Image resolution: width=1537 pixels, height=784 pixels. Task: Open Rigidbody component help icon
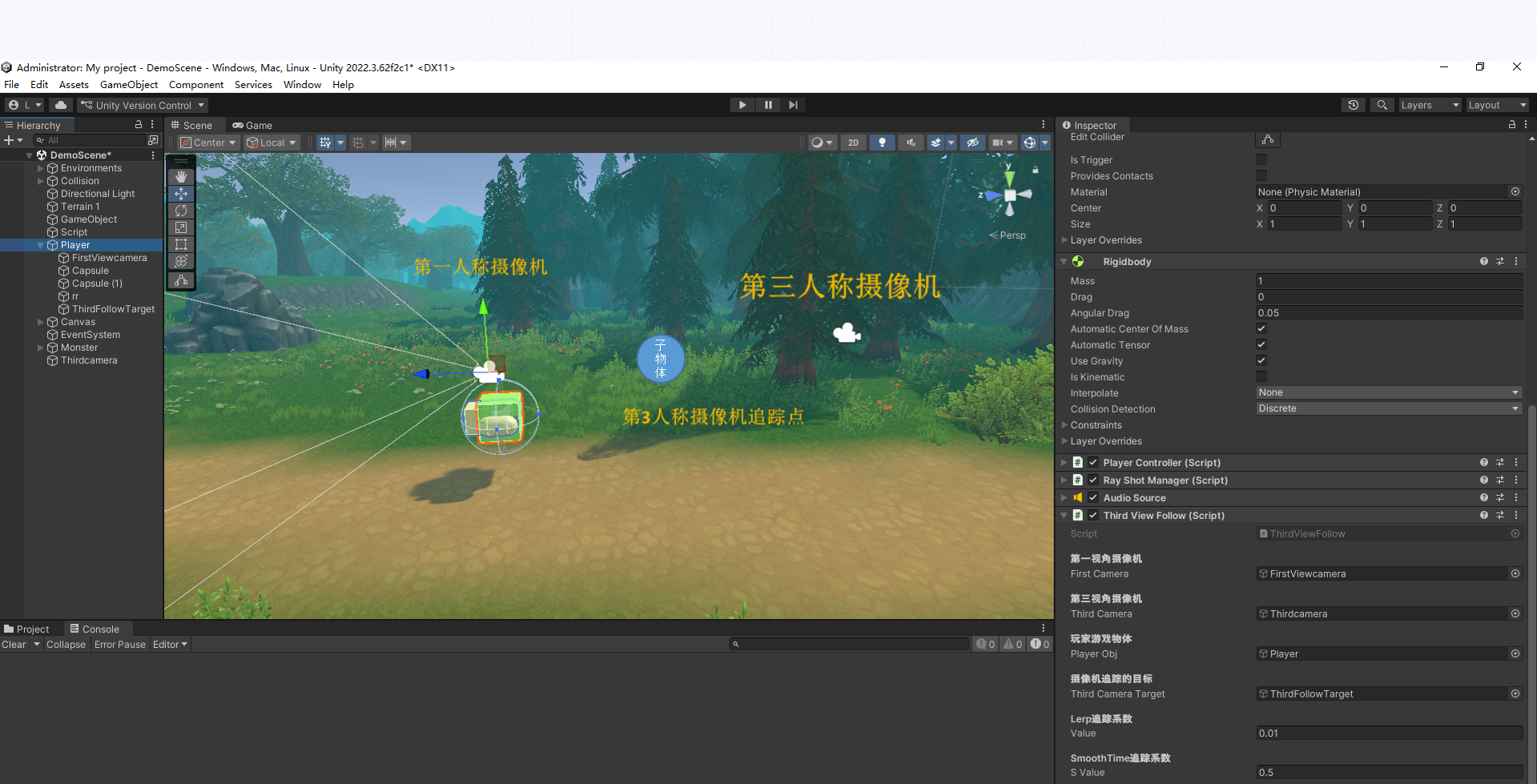click(x=1484, y=262)
